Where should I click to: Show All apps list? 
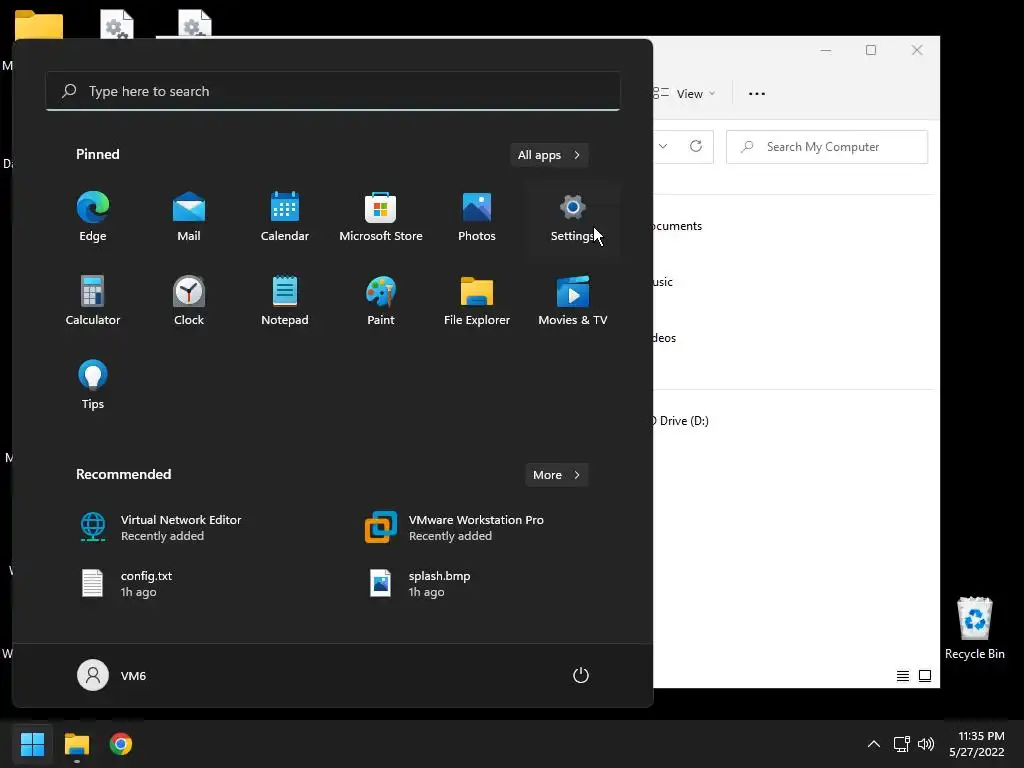pos(549,155)
